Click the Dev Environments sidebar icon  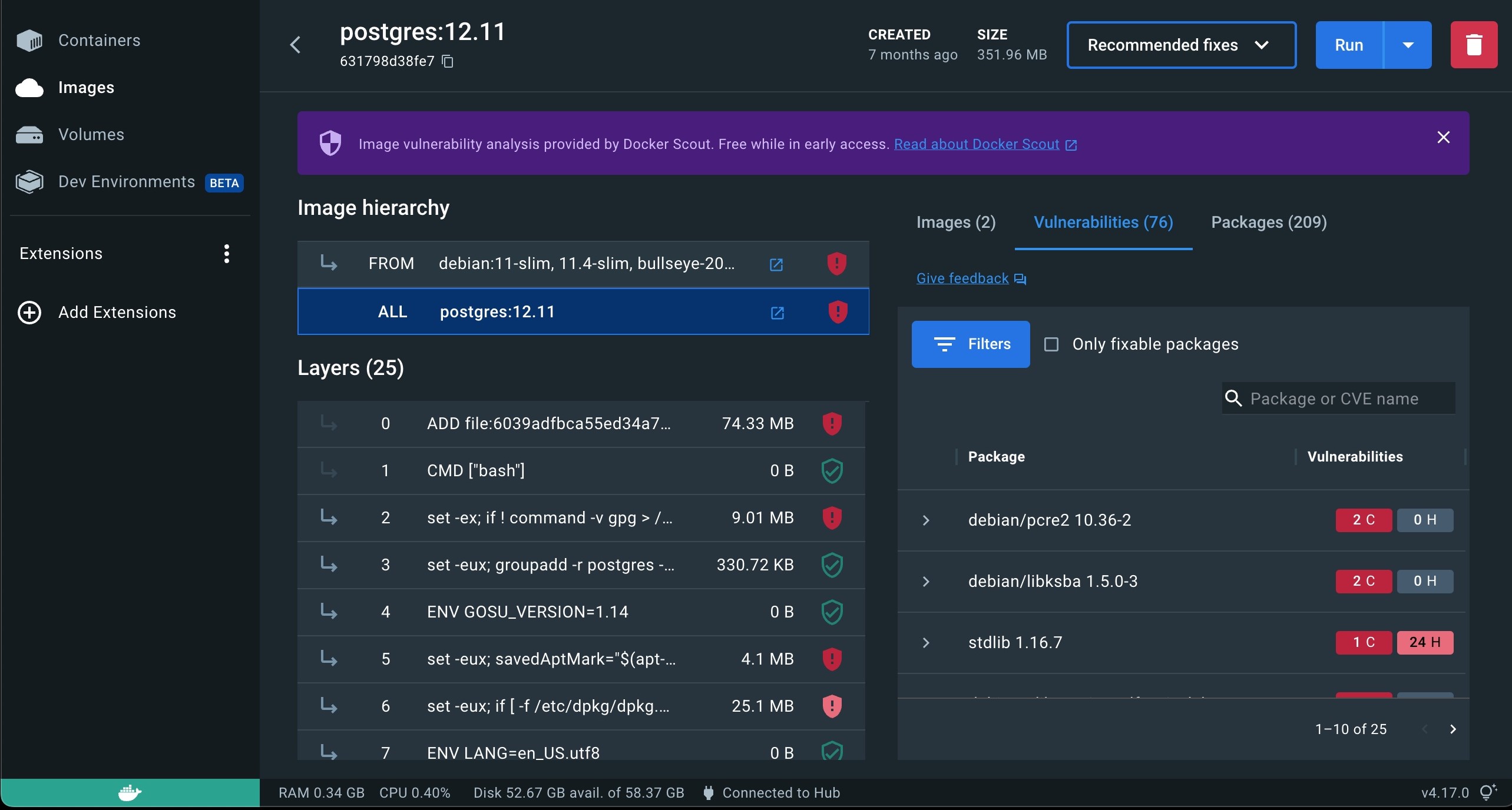point(29,182)
